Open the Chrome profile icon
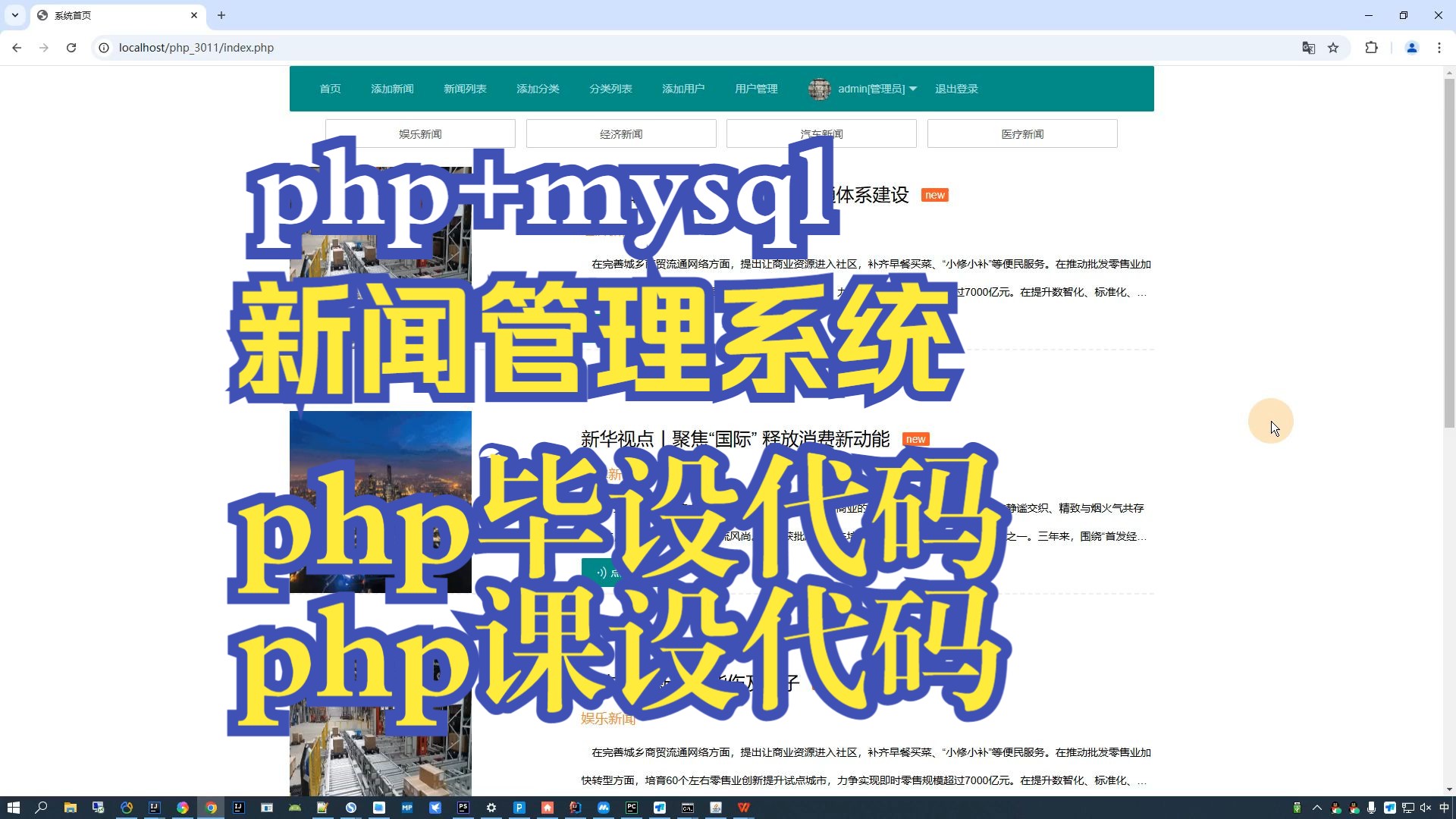 pyautogui.click(x=1412, y=48)
